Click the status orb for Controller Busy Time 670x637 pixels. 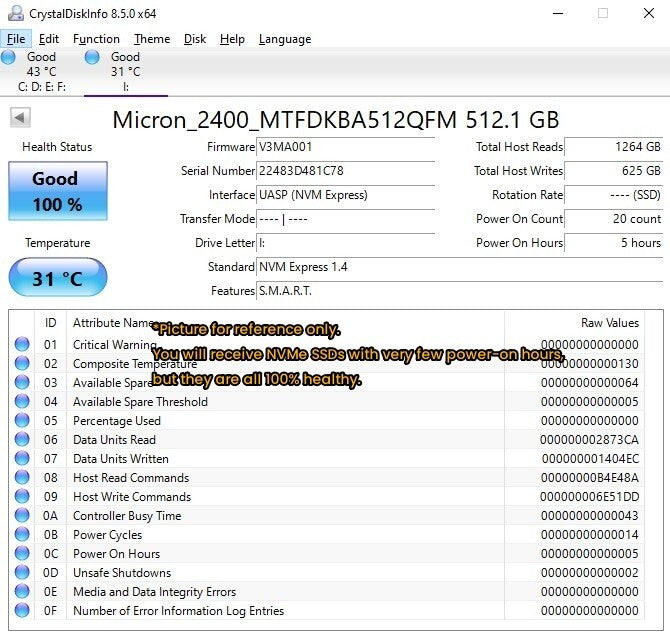[22, 516]
